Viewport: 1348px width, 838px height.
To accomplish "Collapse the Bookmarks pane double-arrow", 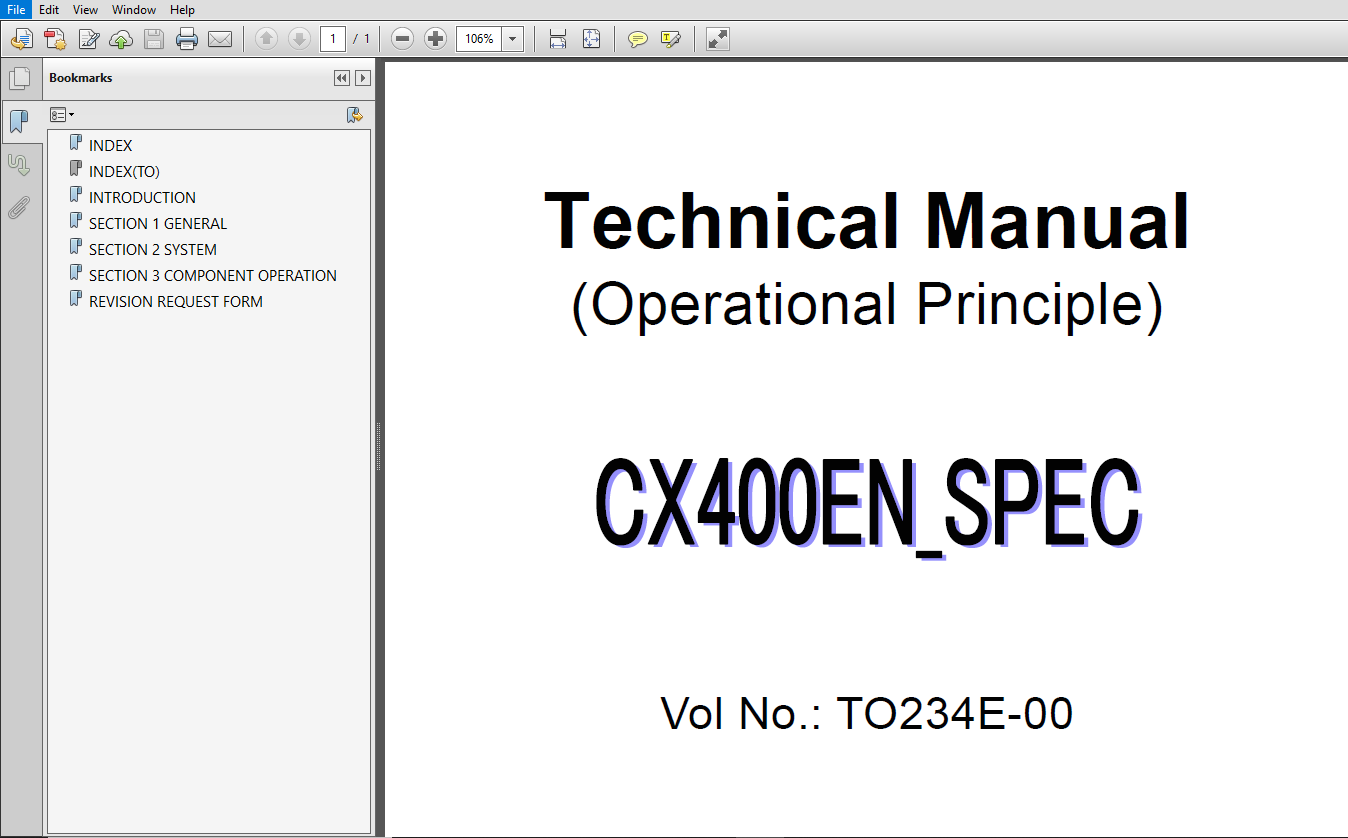I will (342, 78).
